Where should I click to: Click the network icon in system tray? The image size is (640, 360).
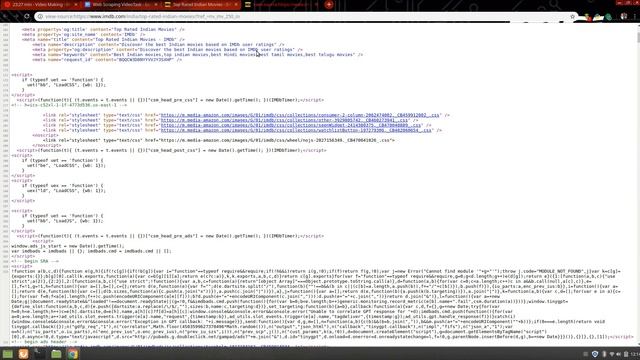point(612,354)
